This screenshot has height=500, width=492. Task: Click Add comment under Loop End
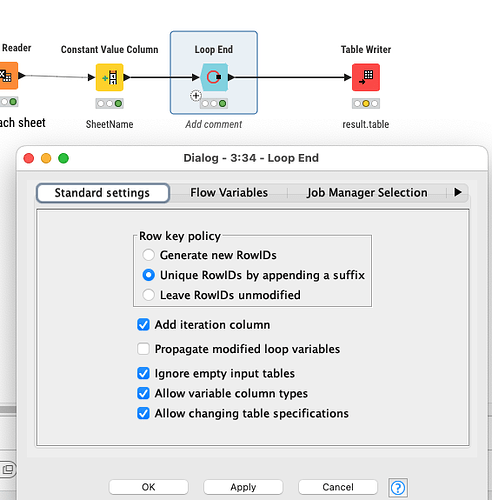coord(214,124)
